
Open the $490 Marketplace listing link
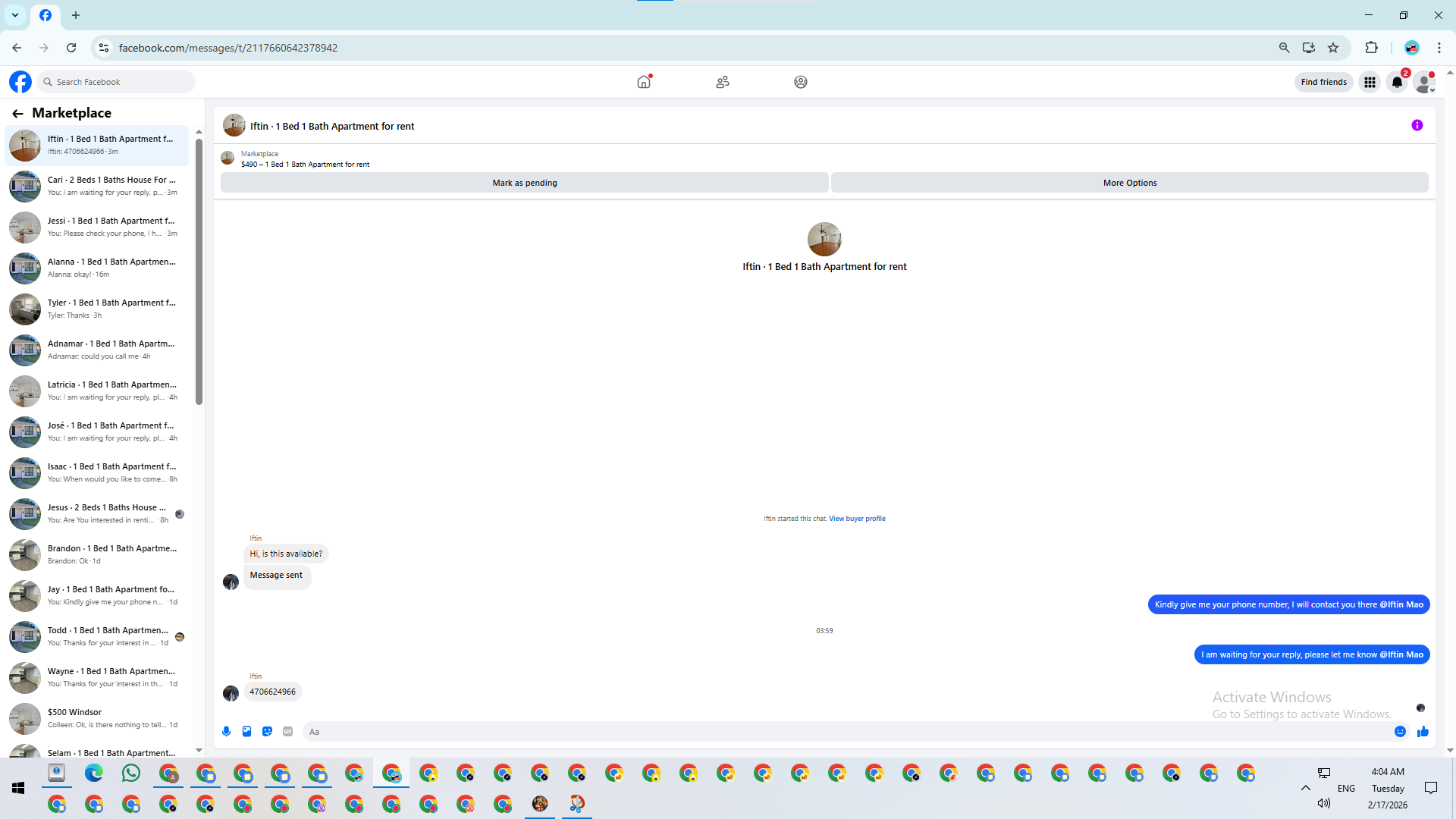[305, 165]
